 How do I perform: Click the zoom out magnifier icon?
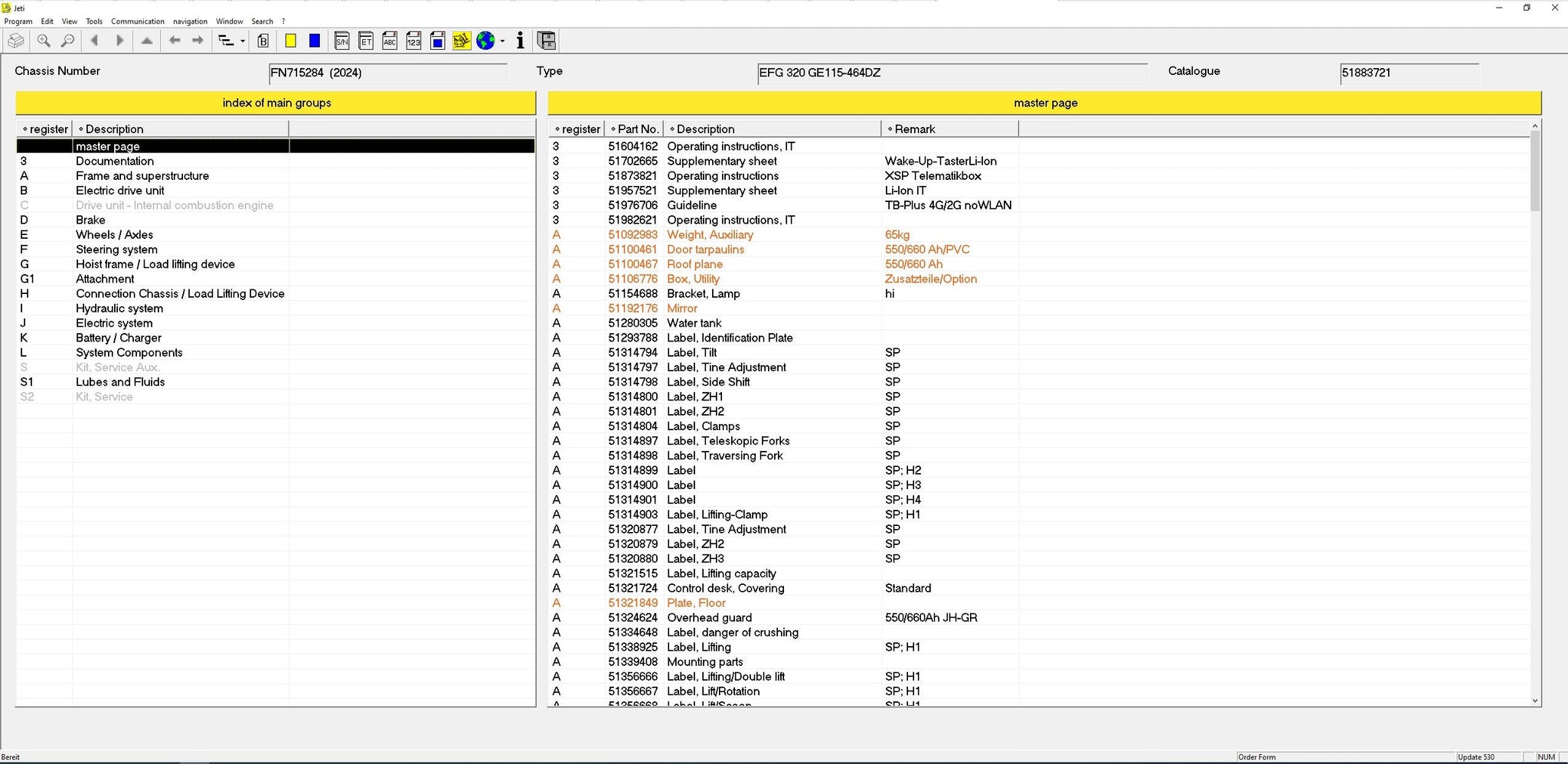click(68, 41)
